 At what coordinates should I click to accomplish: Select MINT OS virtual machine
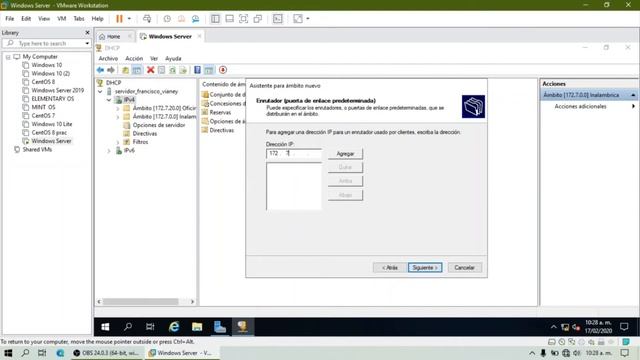pyautogui.click(x=43, y=107)
